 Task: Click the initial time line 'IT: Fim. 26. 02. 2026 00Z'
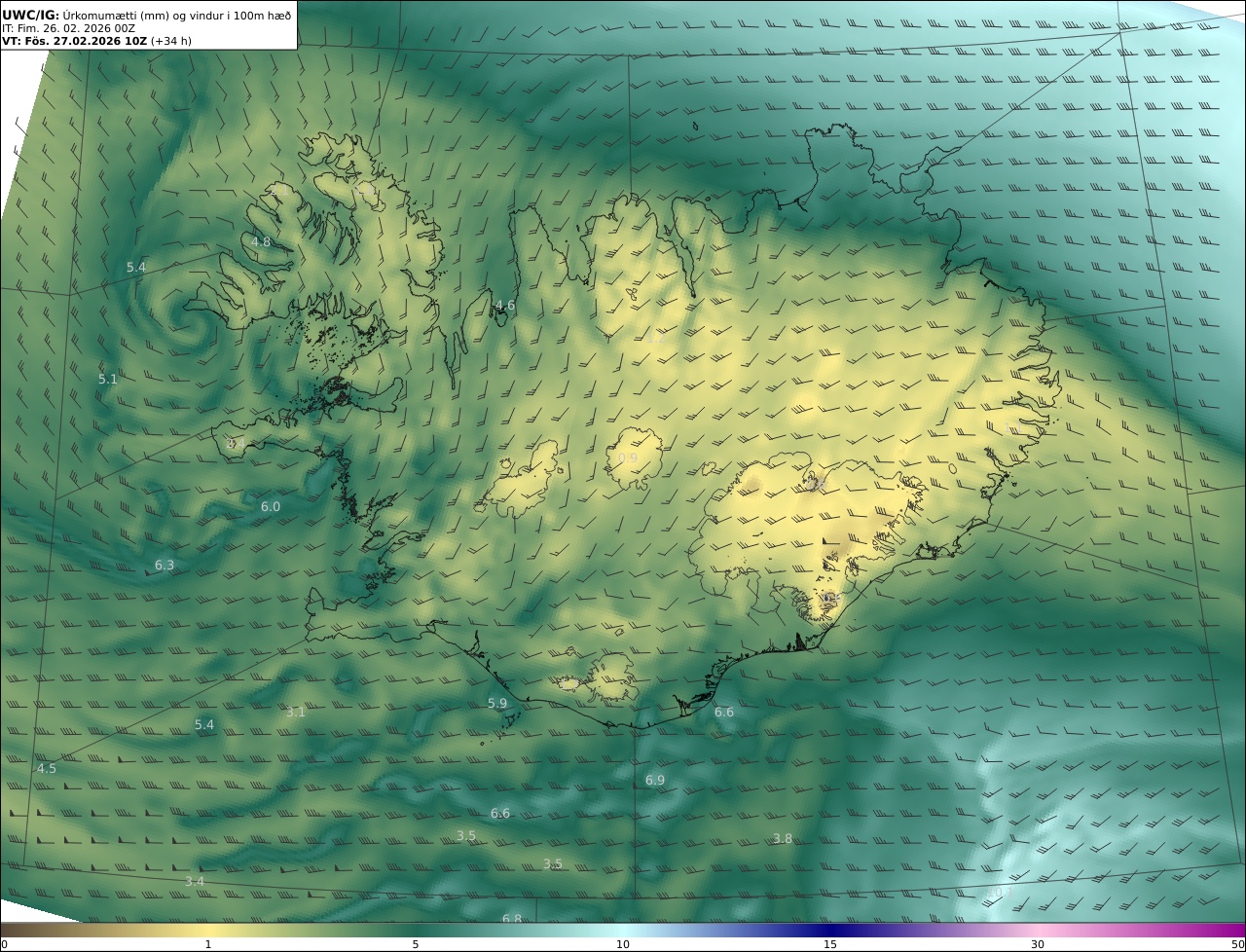[68, 28]
